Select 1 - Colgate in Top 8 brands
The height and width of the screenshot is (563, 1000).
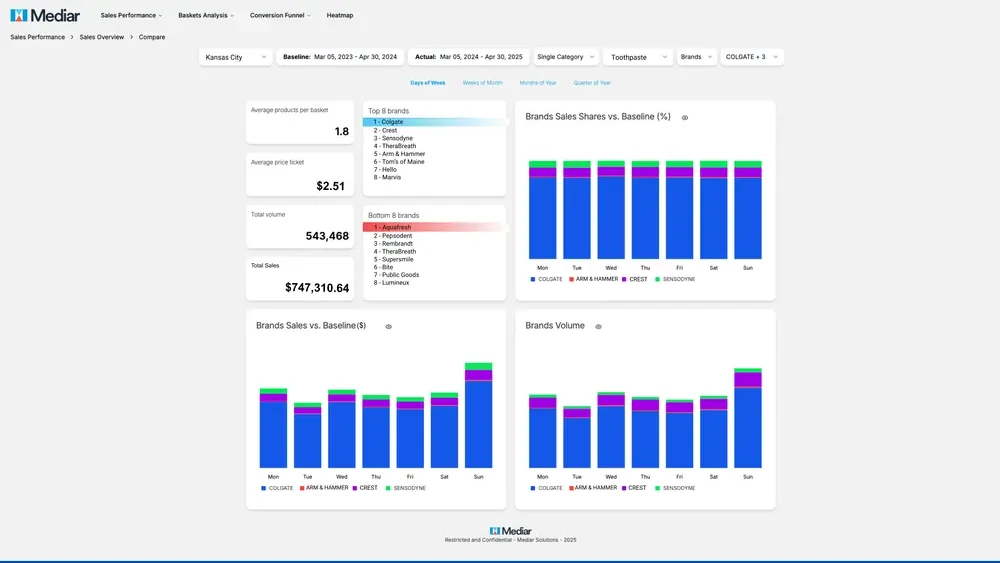point(434,122)
